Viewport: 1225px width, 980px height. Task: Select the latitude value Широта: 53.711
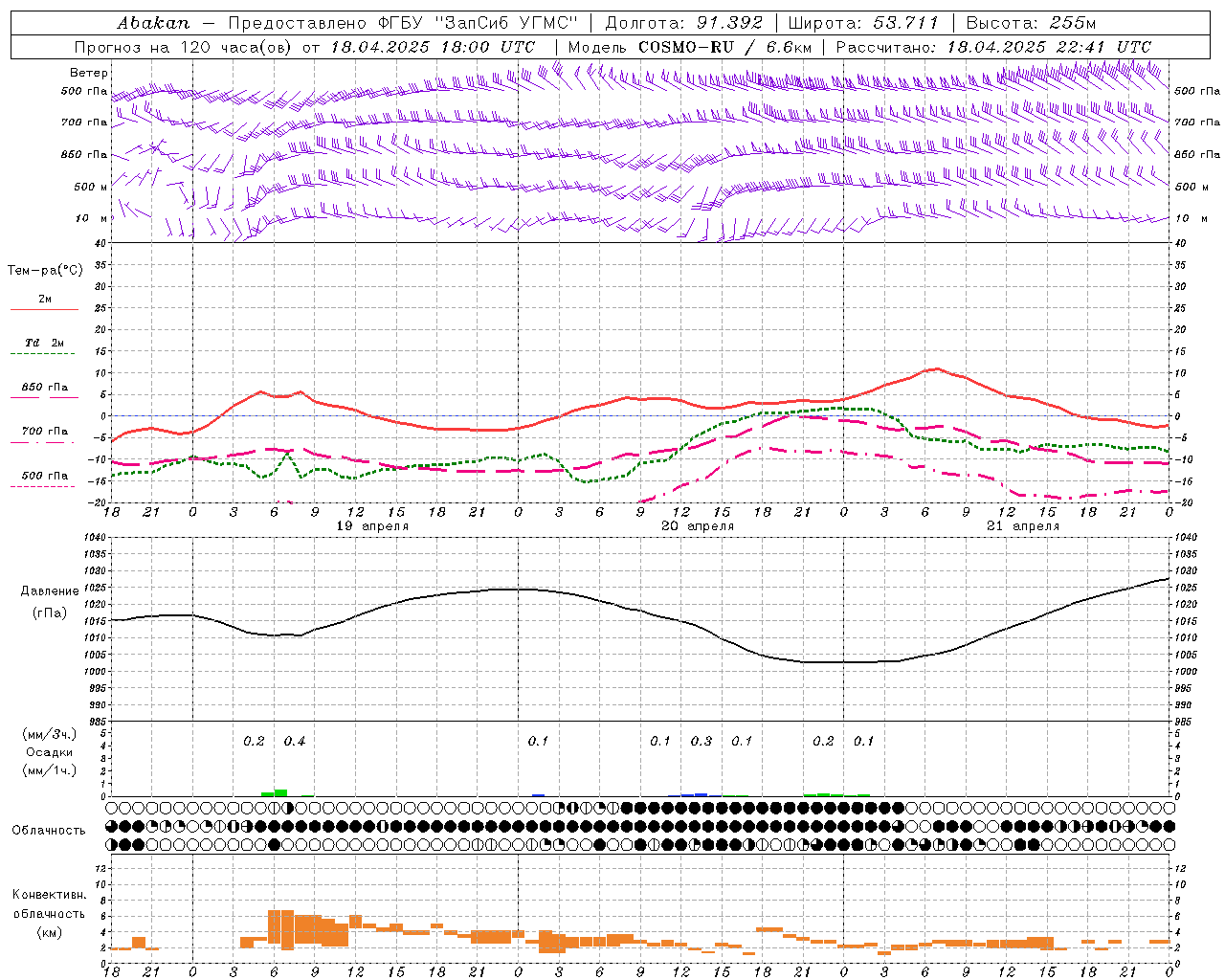[863, 23]
